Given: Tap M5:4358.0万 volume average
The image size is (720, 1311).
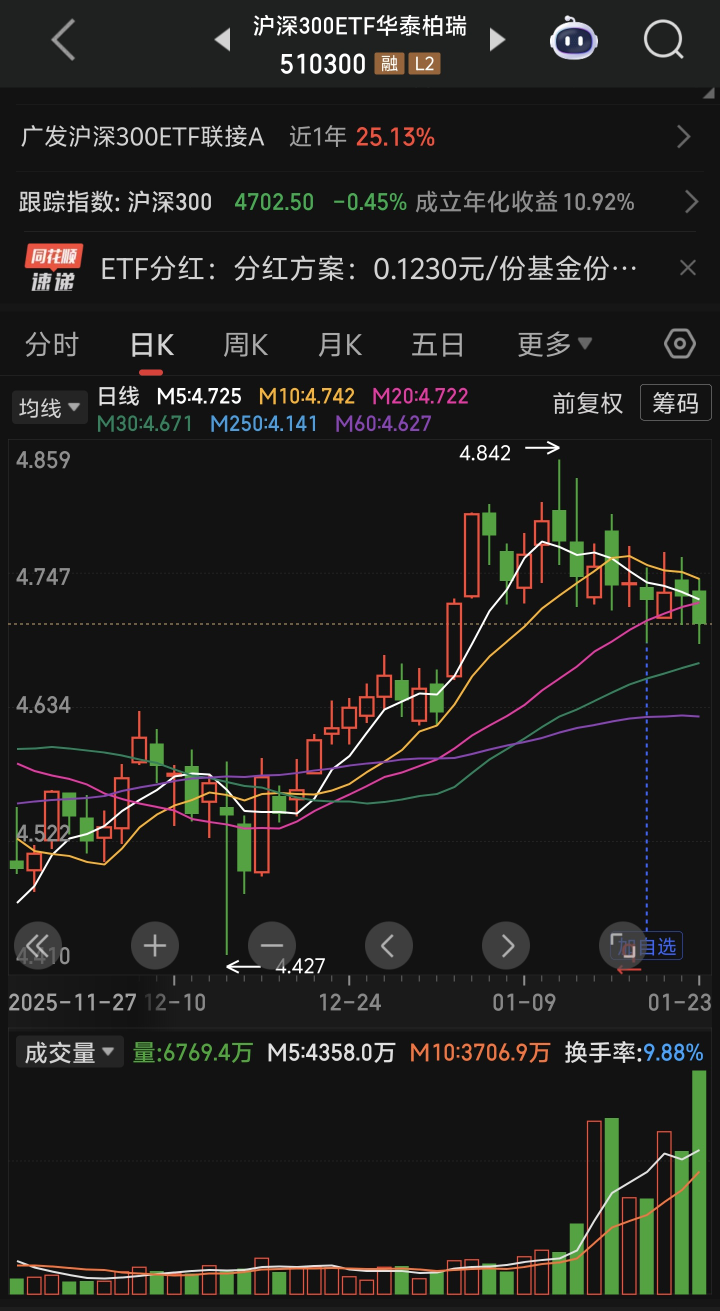Looking at the screenshot, I should [331, 1052].
